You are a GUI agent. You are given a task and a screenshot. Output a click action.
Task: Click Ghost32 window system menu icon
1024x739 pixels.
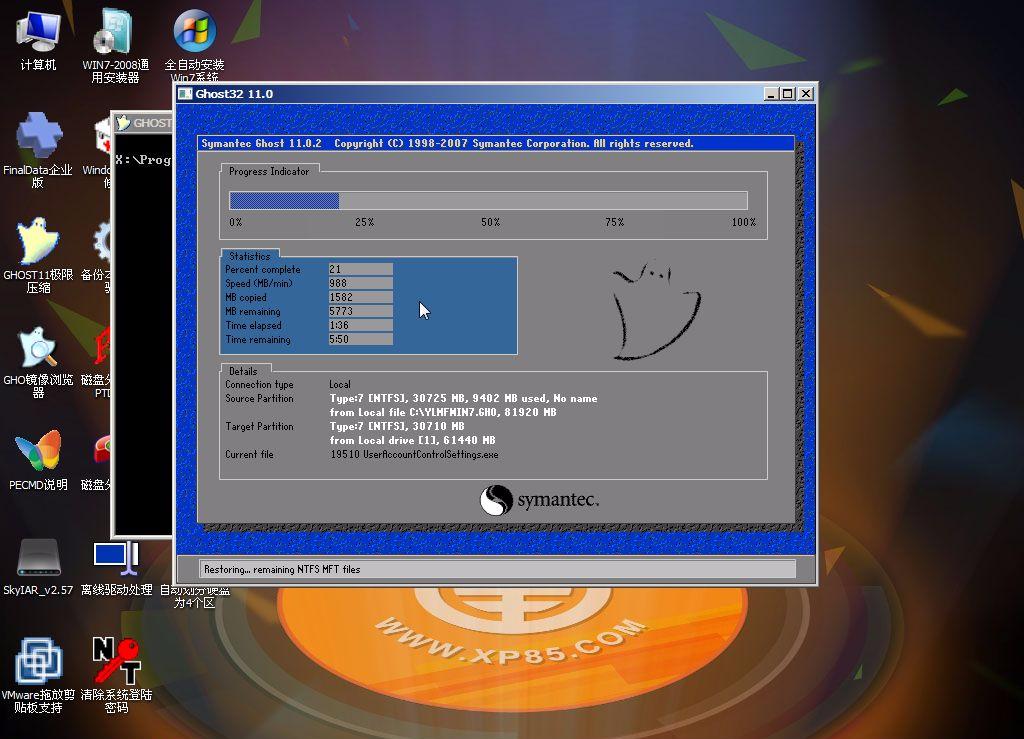tap(184, 94)
